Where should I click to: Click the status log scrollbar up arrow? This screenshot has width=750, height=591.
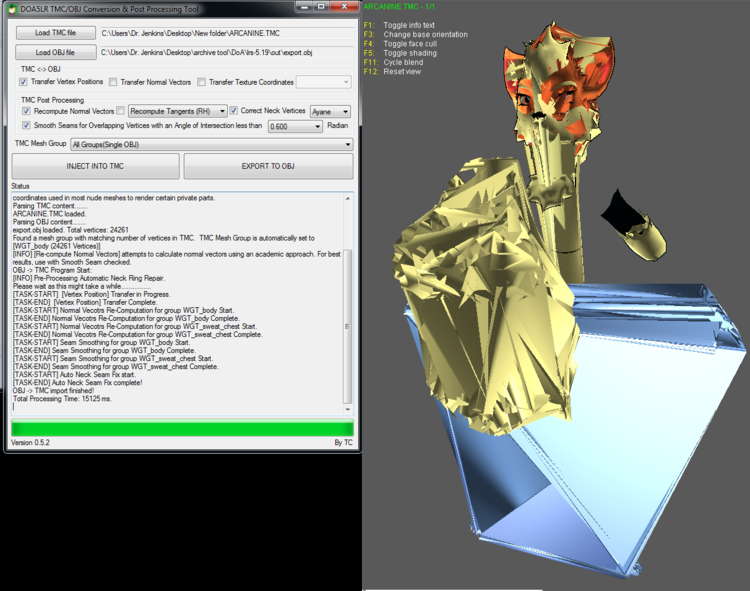coord(348,198)
